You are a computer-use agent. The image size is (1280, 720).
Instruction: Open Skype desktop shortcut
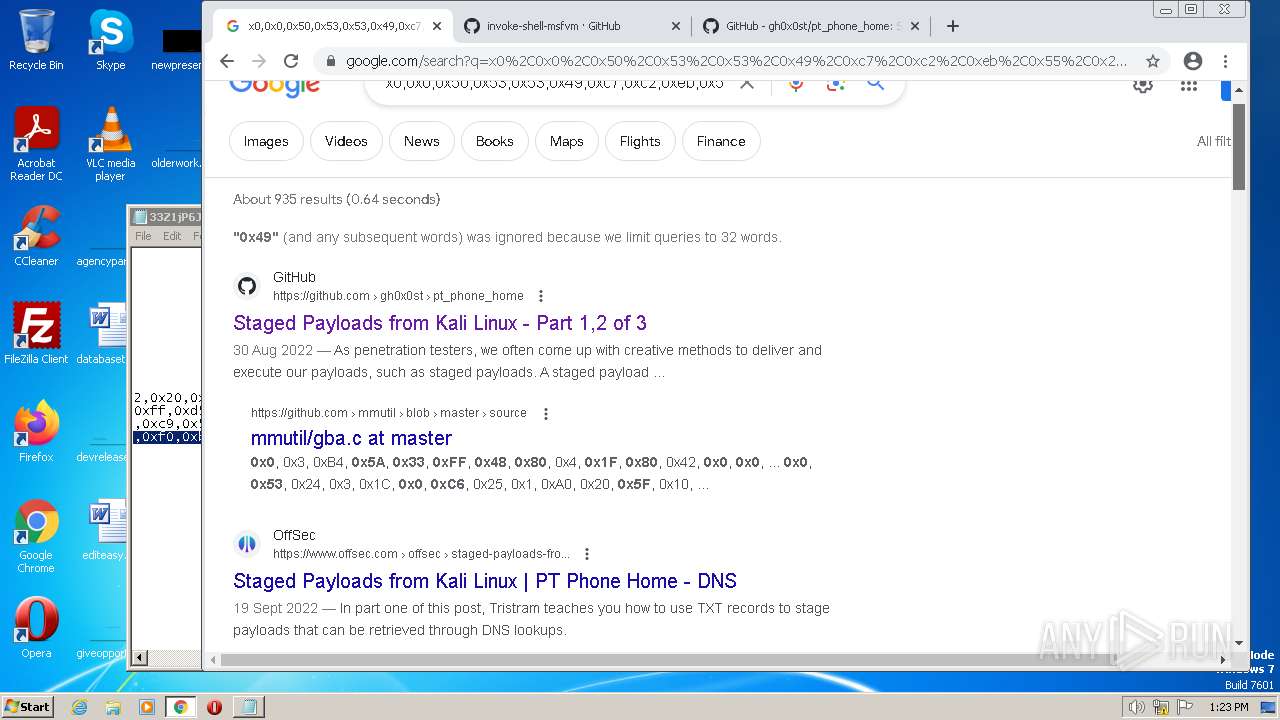(110, 40)
